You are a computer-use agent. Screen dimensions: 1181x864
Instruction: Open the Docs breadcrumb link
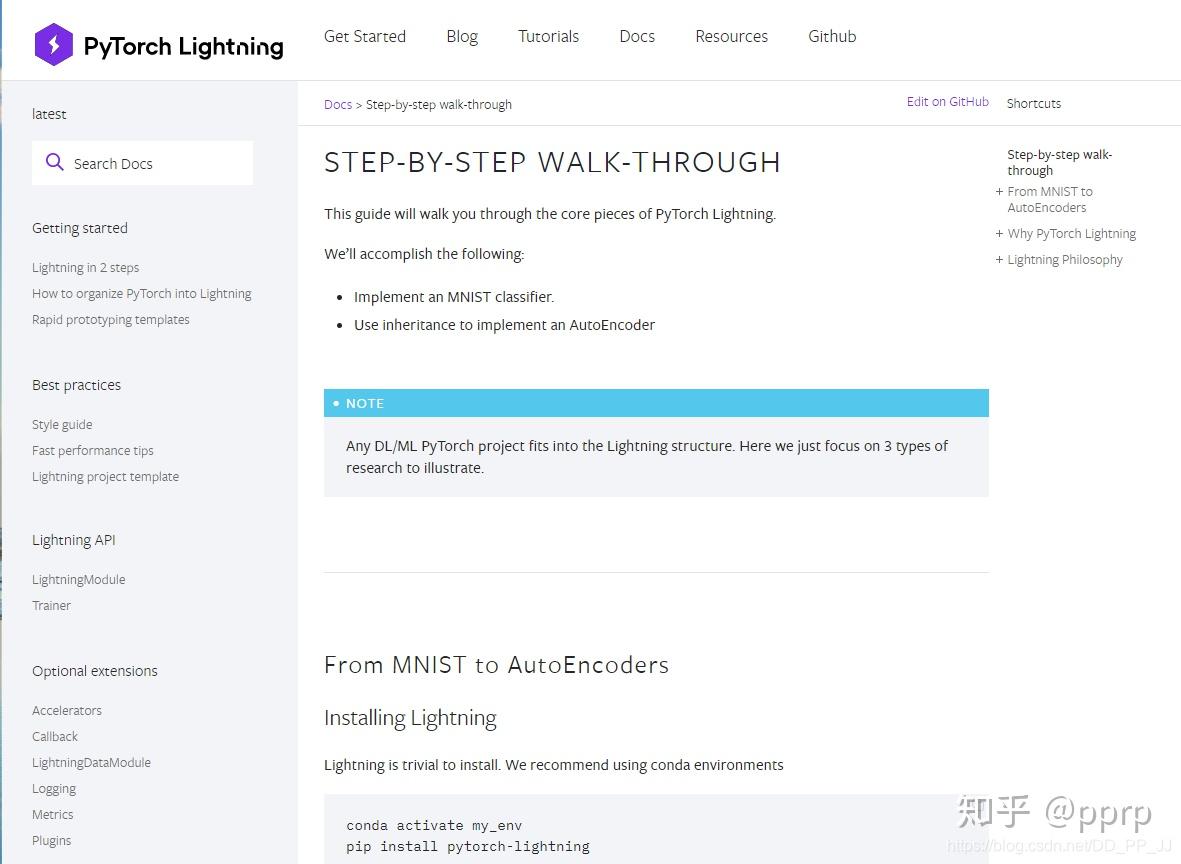pos(338,104)
